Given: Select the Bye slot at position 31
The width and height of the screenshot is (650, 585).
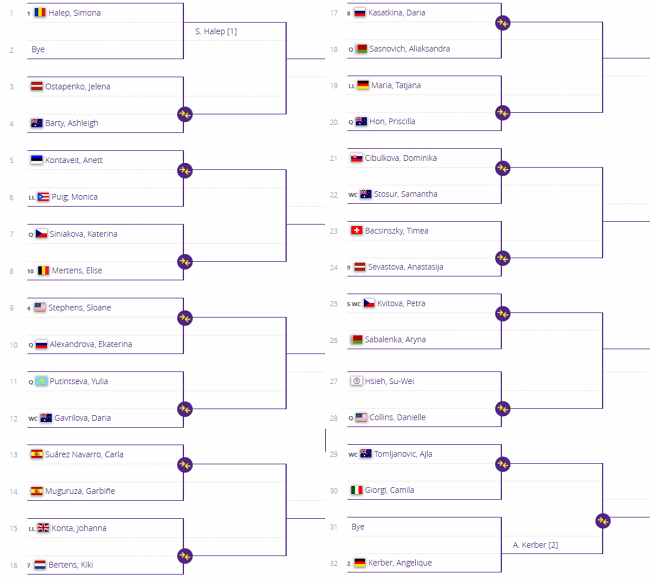Looking at the screenshot, I should [x=359, y=526].
